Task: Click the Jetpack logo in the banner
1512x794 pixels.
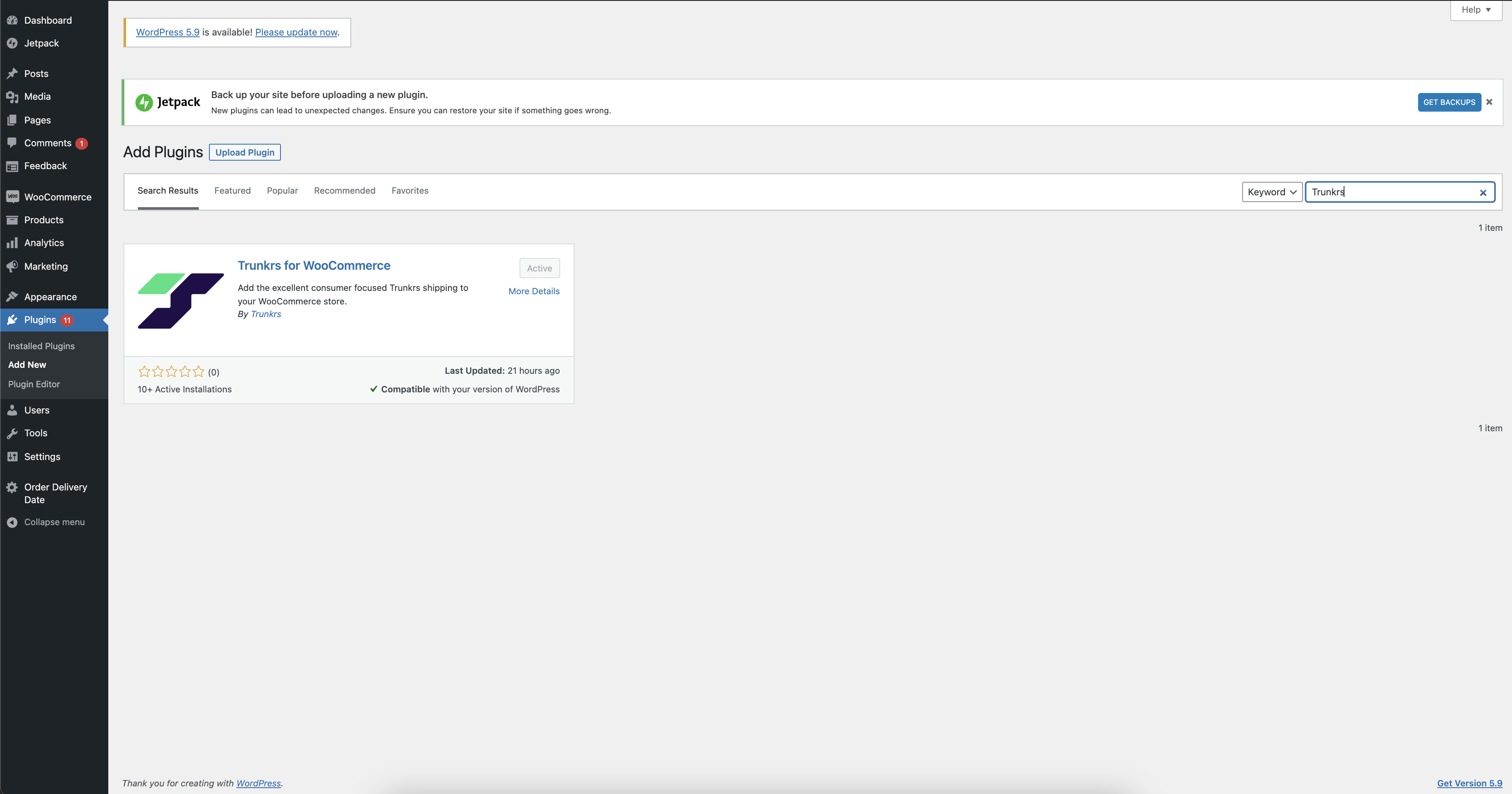Action: tap(168, 102)
